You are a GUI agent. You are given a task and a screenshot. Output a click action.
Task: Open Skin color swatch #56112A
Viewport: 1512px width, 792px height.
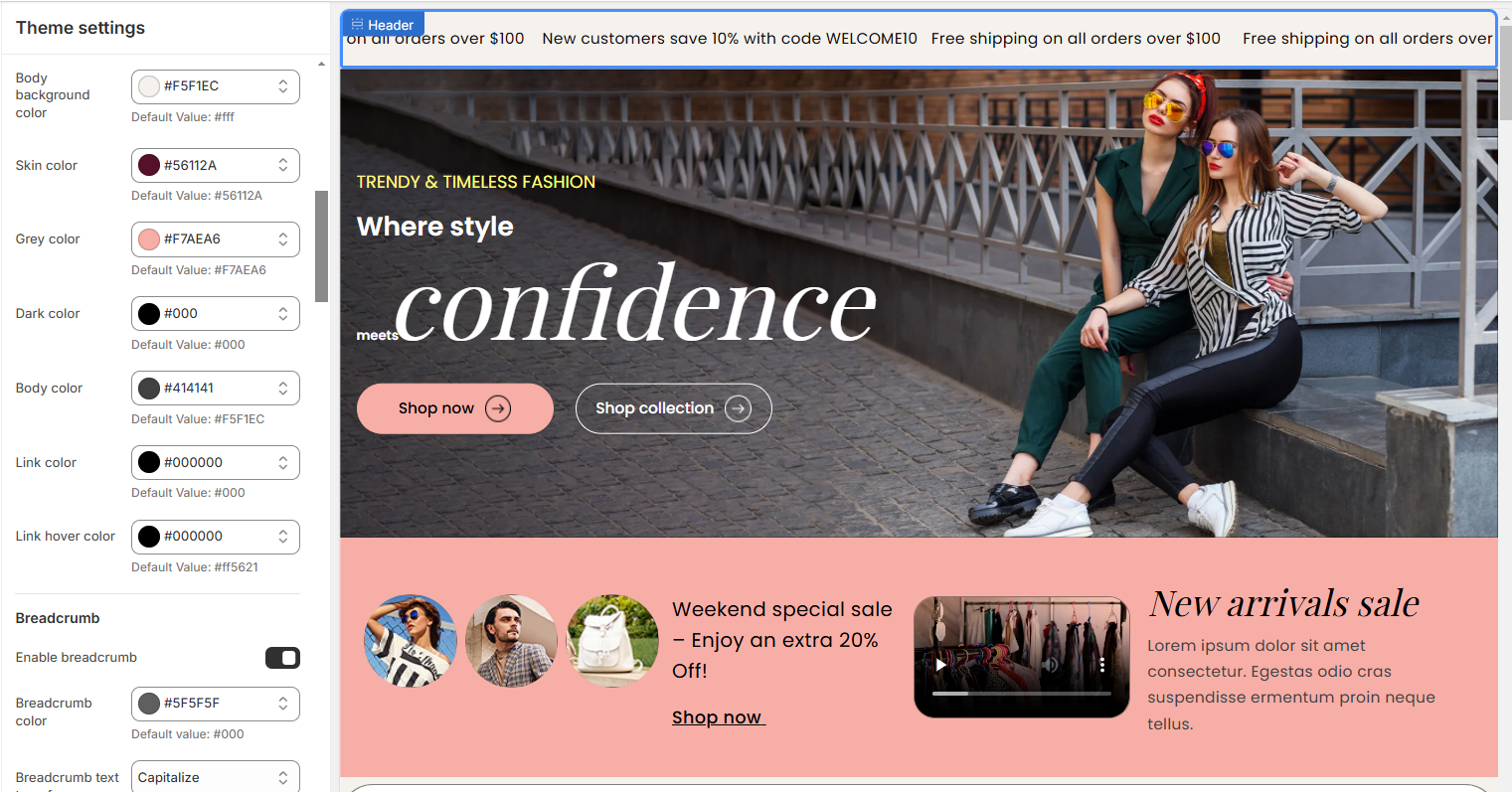point(149,165)
